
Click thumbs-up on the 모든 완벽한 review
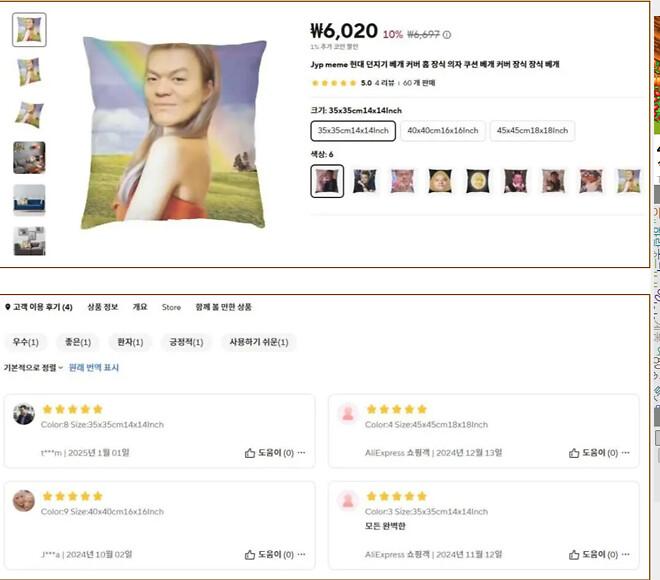pyautogui.click(x=574, y=554)
